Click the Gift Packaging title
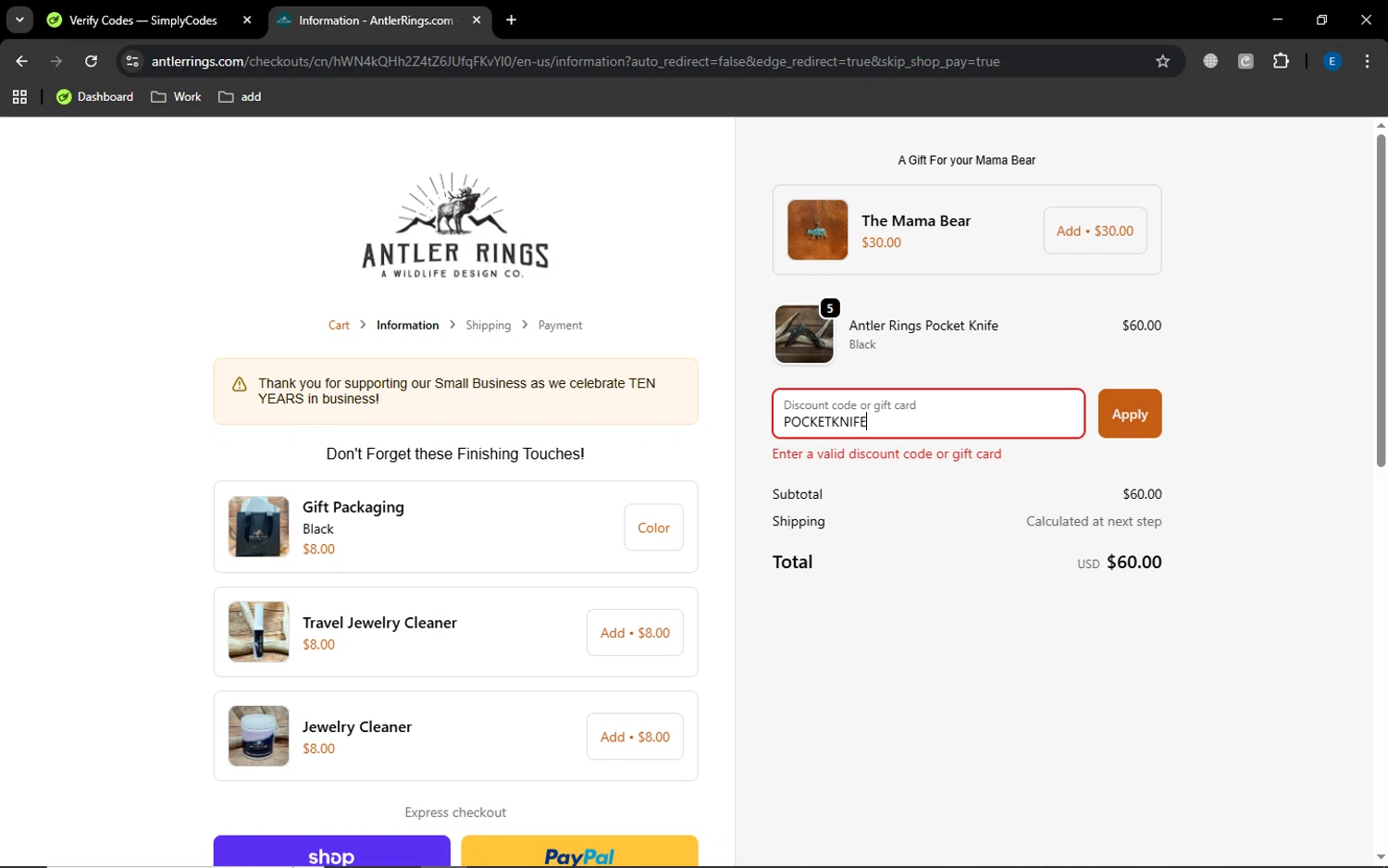The image size is (1388, 868). 353,507
